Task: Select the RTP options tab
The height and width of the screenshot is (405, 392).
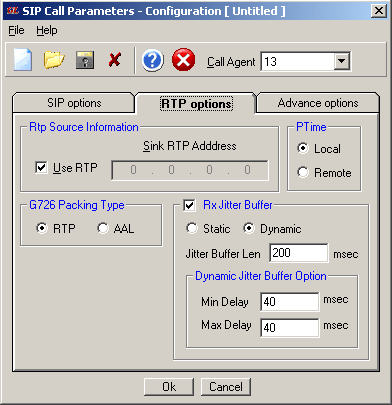Action: [x=196, y=104]
